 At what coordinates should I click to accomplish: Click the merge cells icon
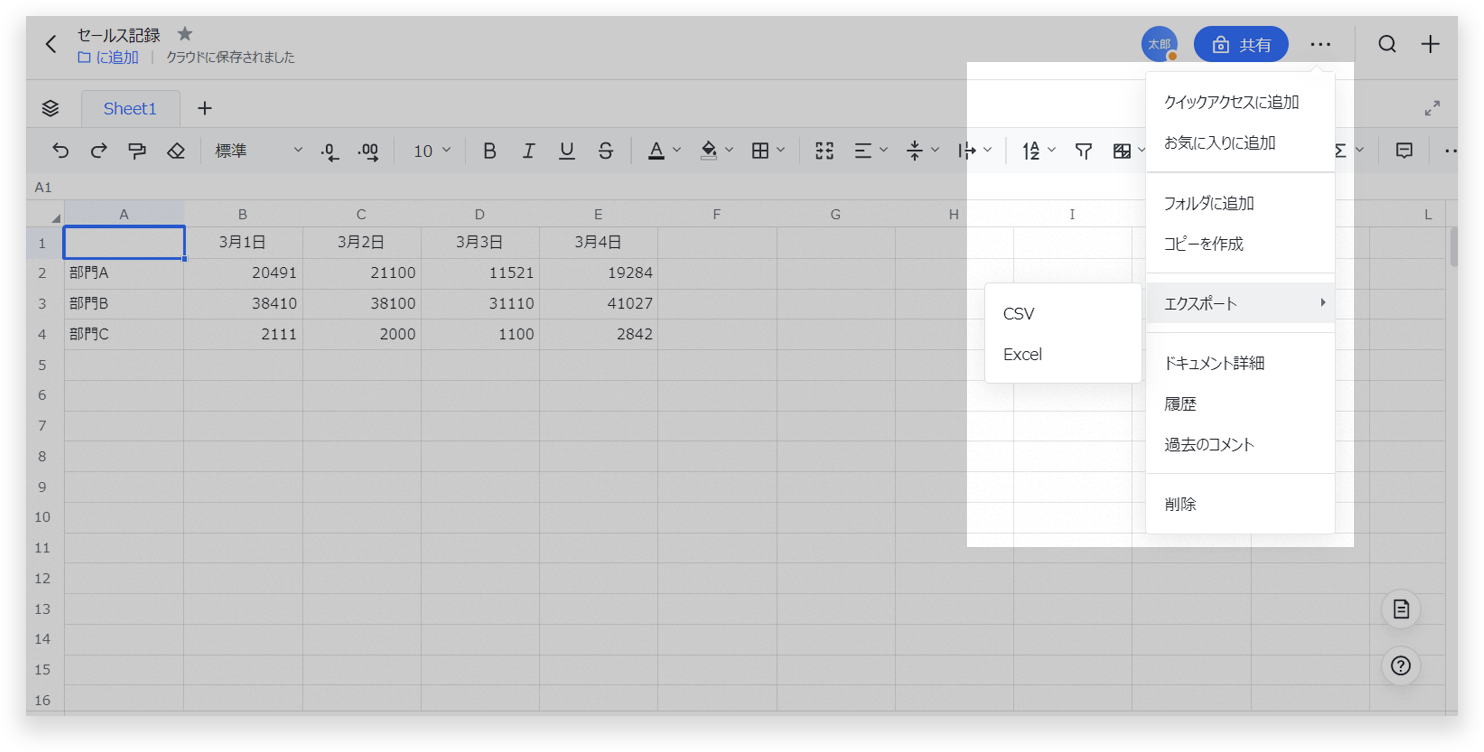pos(824,151)
